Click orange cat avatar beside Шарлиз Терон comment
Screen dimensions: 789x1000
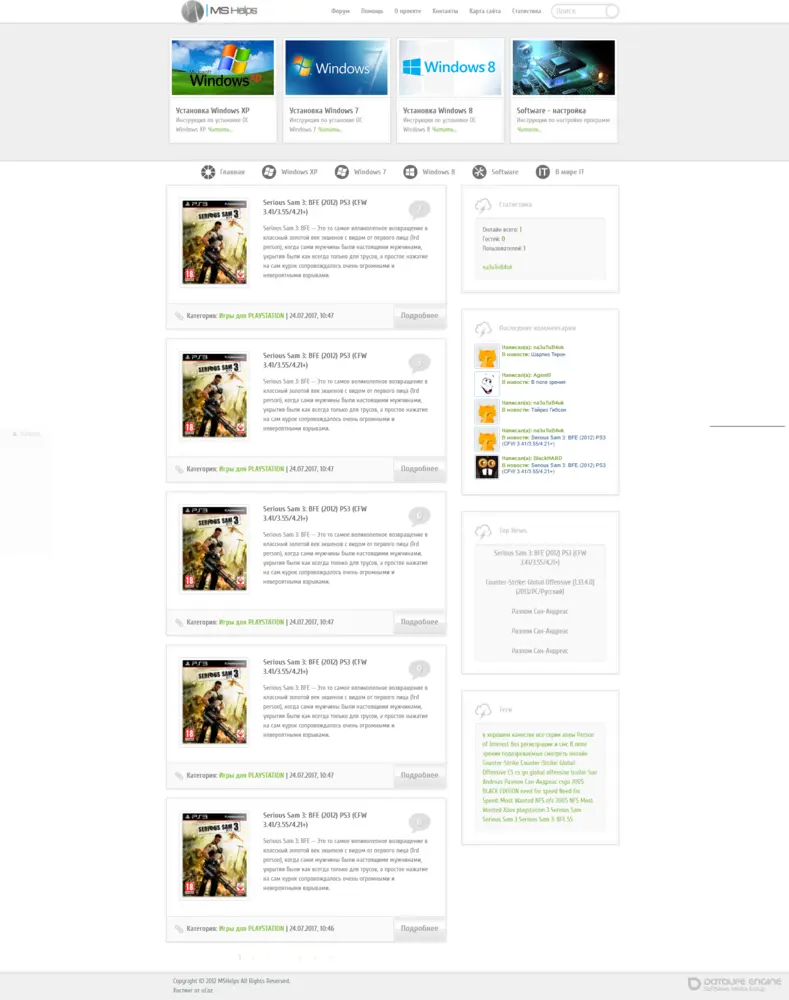(487, 357)
